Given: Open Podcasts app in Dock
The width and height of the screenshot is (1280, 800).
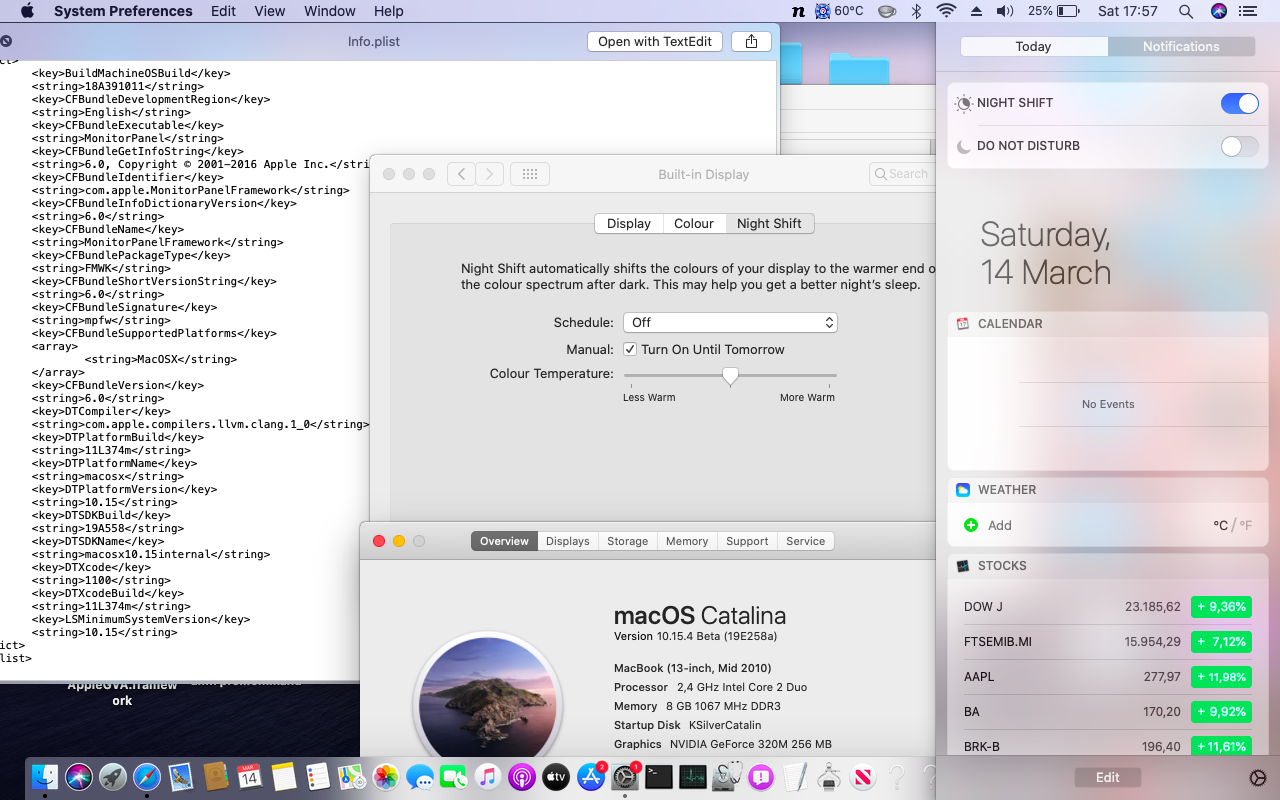Looking at the screenshot, I should point(522,777).
